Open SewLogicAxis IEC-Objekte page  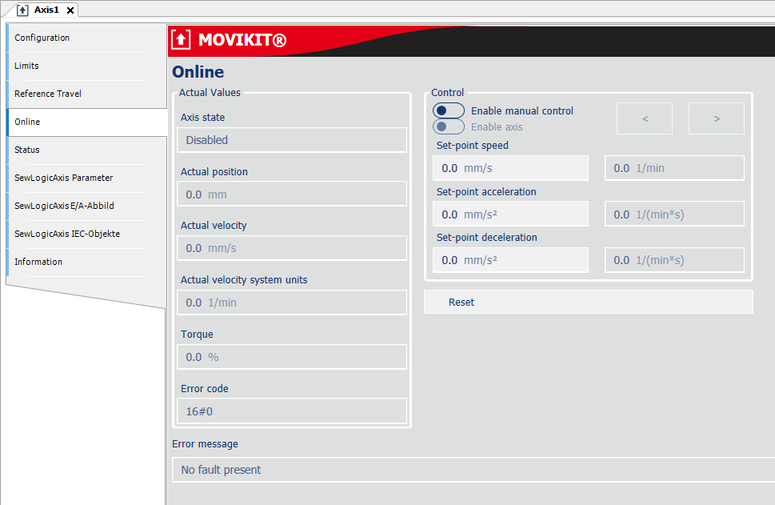[x=68, y=234]
